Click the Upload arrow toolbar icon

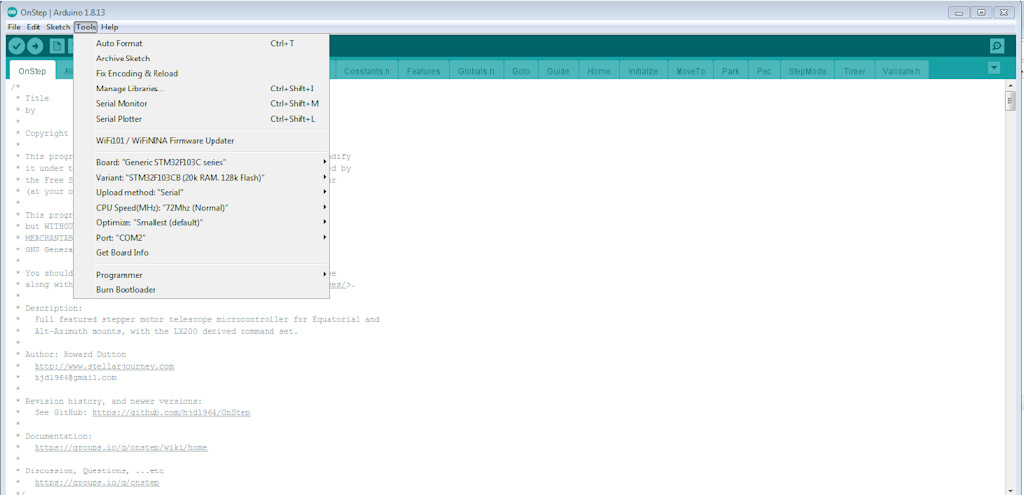[35, 46]
